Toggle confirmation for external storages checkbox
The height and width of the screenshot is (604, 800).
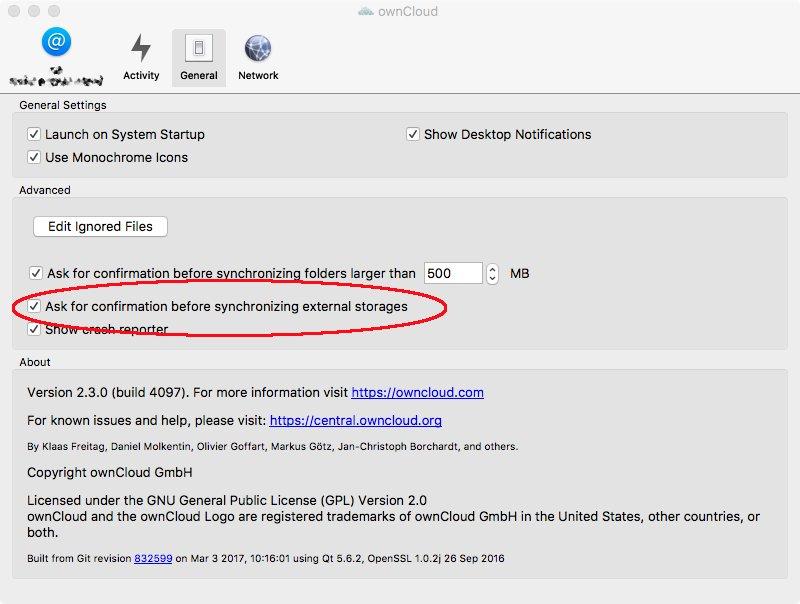click(x=34, y=306)
